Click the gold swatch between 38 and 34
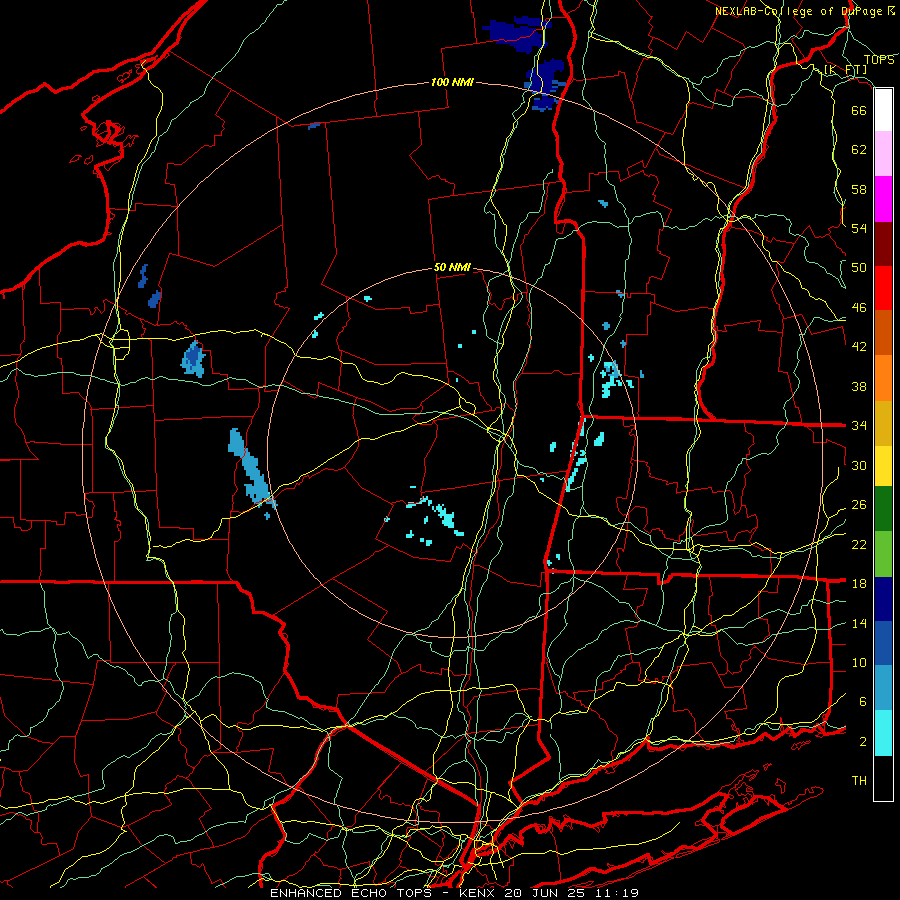 coord(883,424)
